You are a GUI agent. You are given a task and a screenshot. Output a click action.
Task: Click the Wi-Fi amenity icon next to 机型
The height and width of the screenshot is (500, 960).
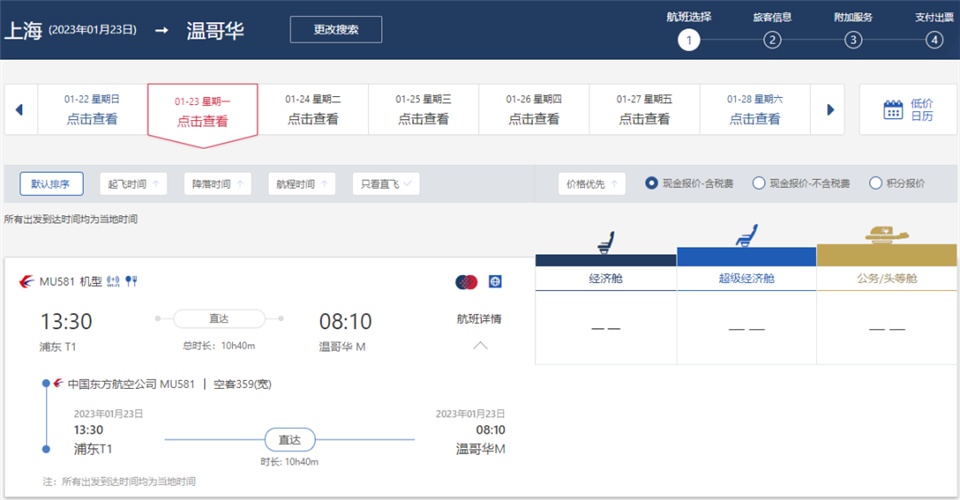(x=113, y=282)
